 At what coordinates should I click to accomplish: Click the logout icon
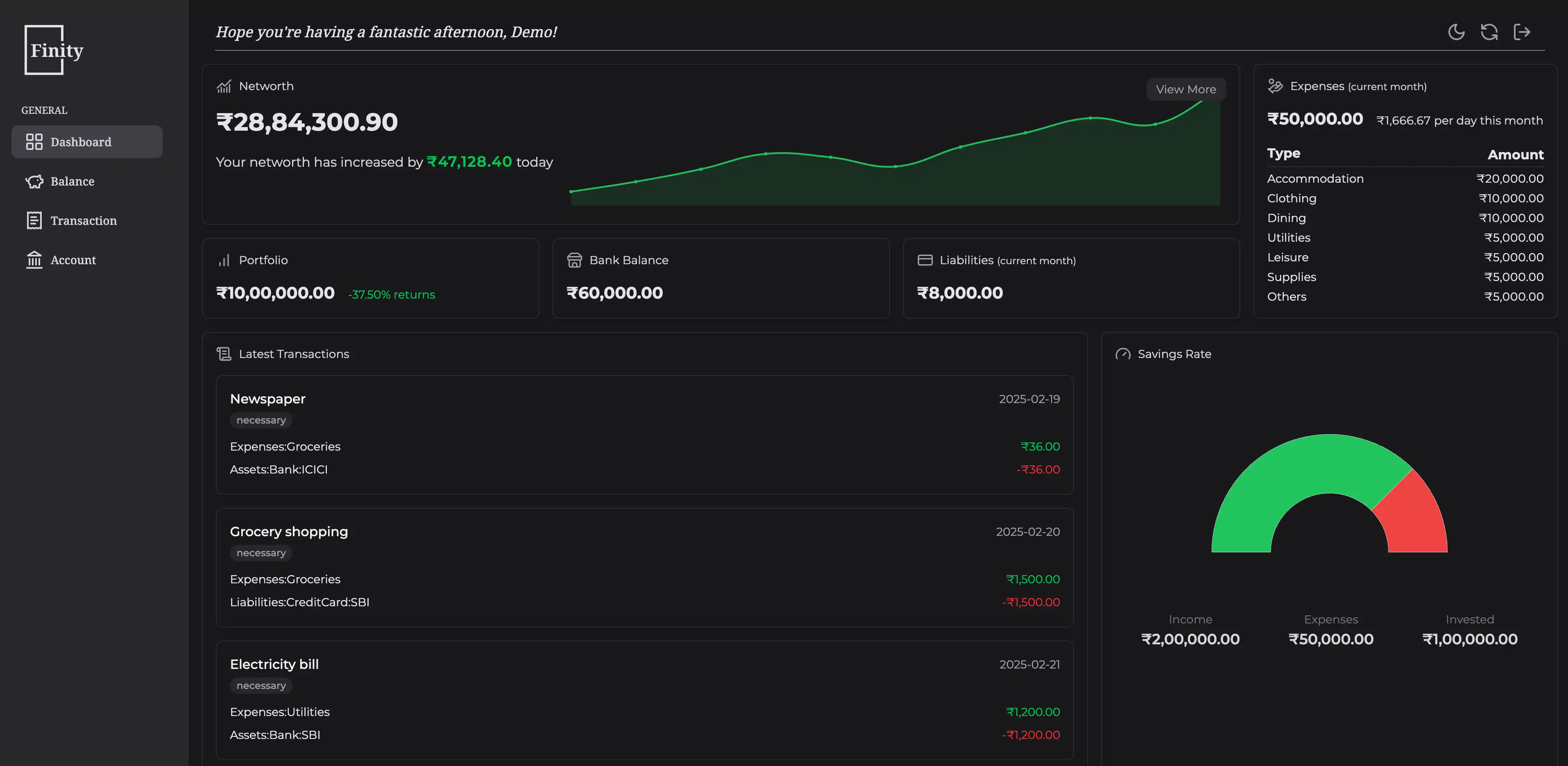click(x=1522, y=32)
